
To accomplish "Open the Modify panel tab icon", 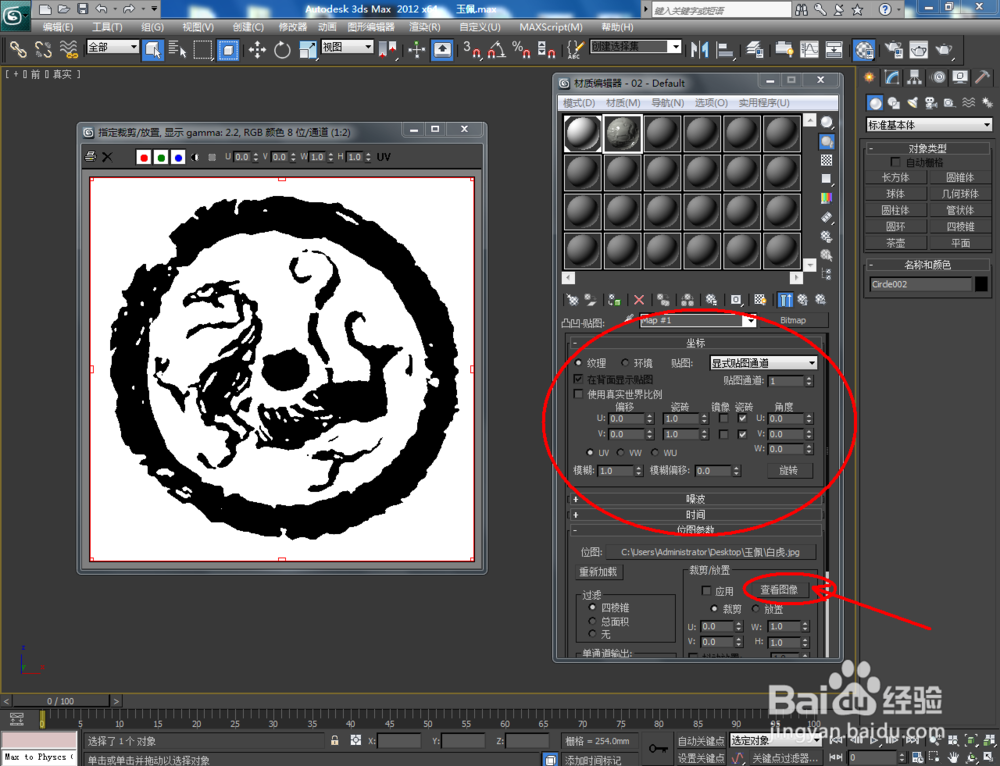I will pyautogui.click(x=892, y=78).
